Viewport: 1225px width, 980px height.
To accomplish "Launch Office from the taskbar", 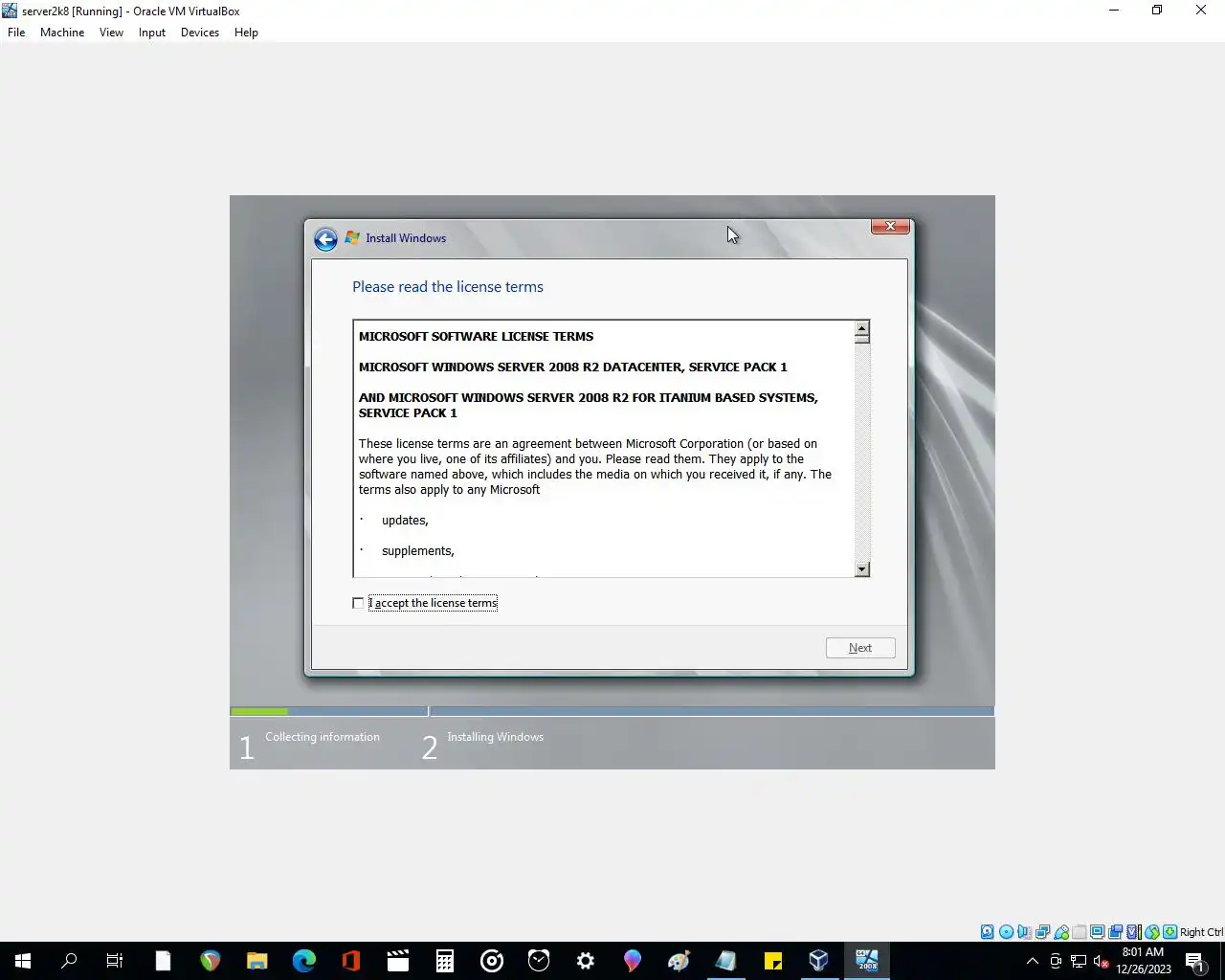I will tap(351, 961).
